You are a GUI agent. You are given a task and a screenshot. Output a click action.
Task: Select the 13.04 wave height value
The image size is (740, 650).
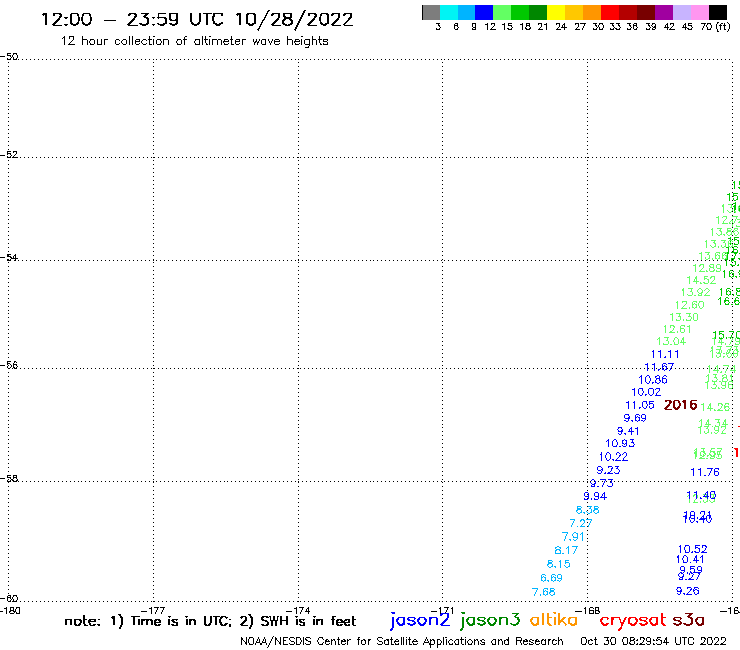(671, 341)
